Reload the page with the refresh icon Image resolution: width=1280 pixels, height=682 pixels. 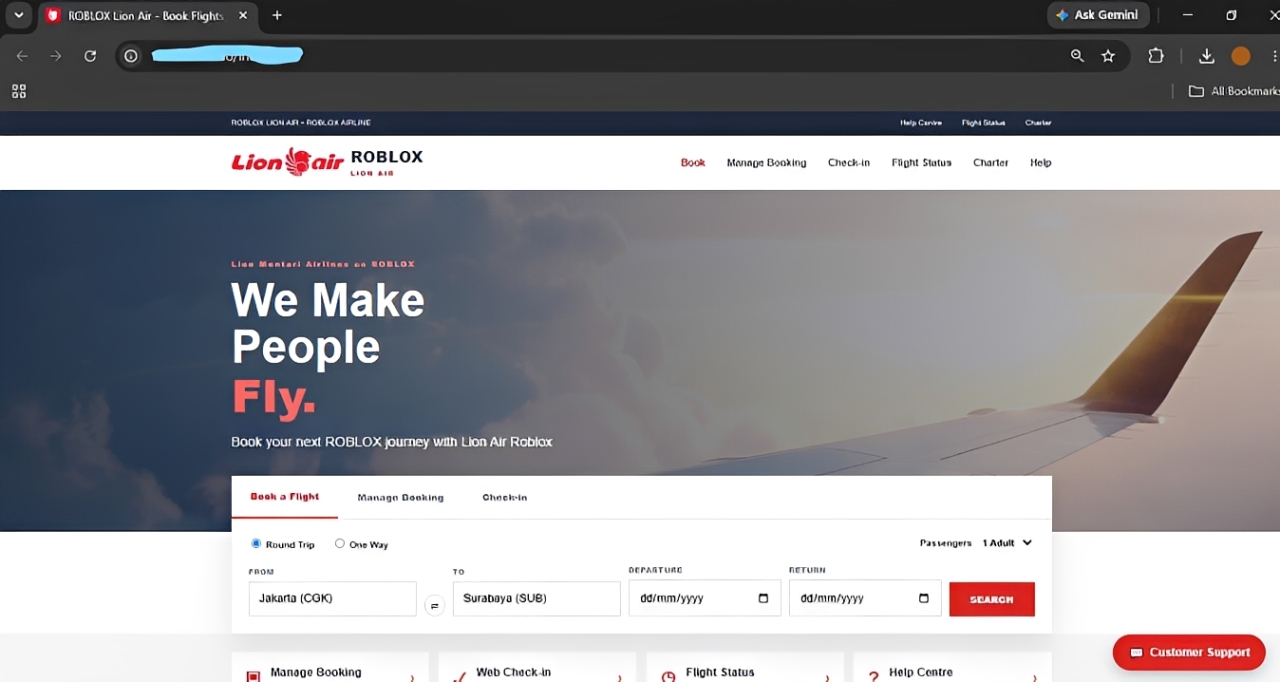point(90,56)
